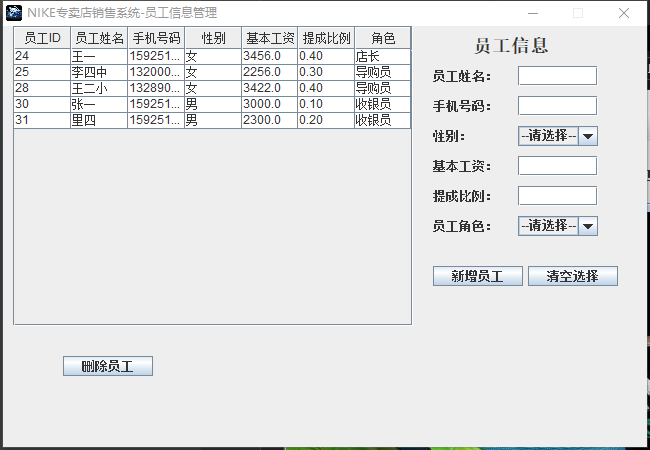Open the 性别 dropdown
This screenshot has height=450, width=650.
(x=558, y=136)
